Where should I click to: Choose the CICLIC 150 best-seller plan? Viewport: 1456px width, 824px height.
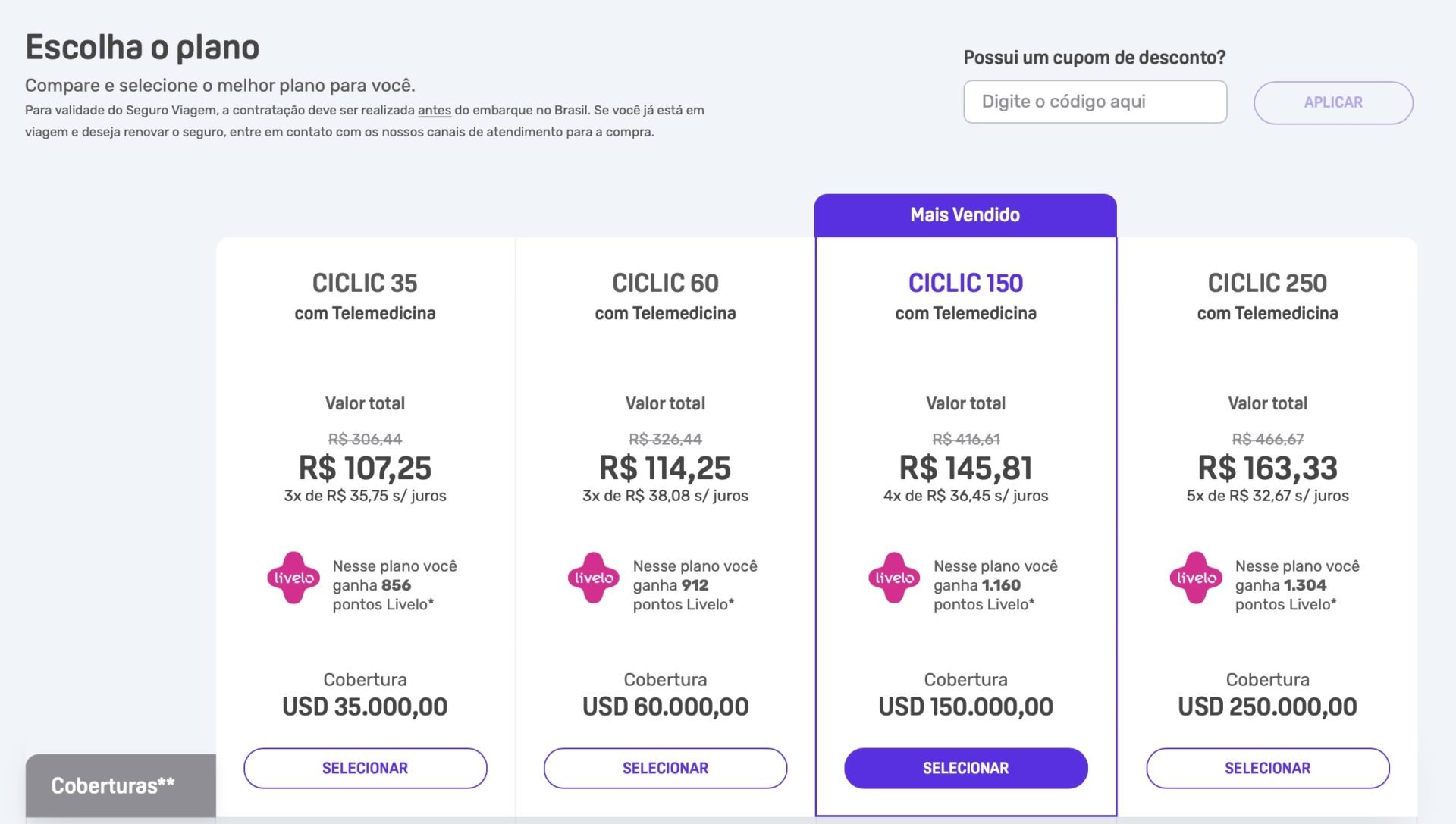pyautogui.click(x=965, y=768)
